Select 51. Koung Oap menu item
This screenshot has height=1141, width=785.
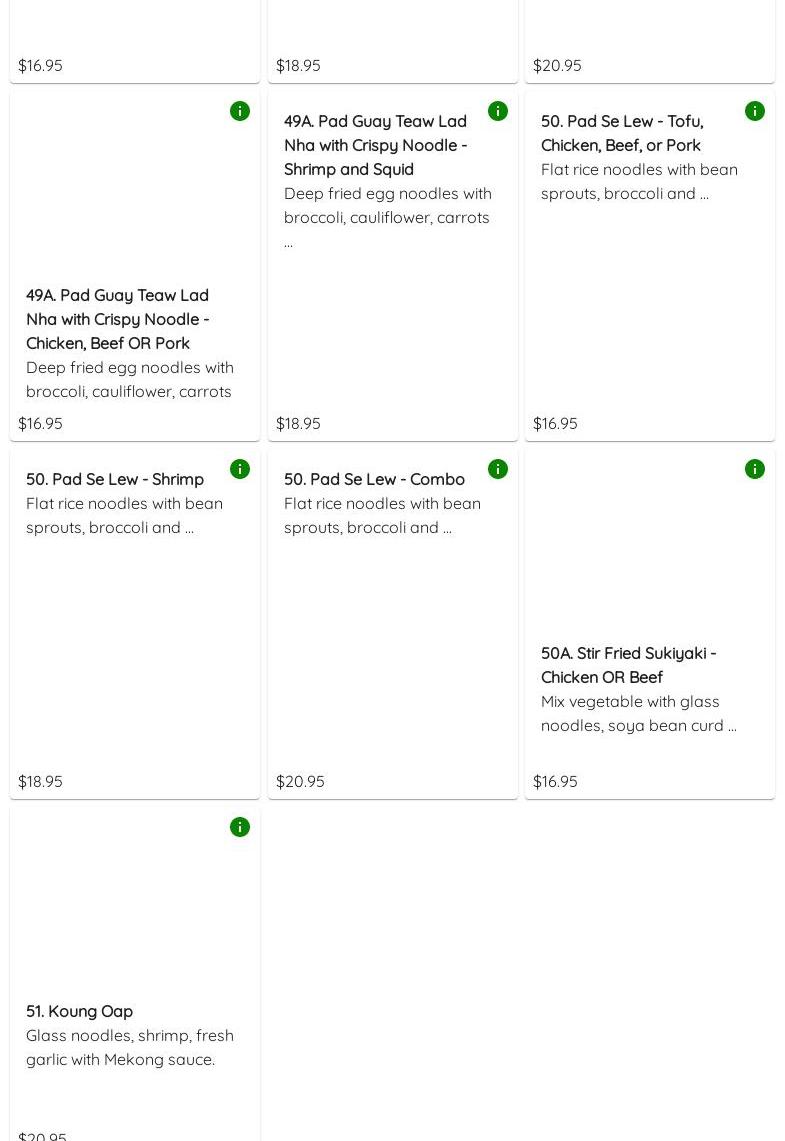coord(79,1011)
